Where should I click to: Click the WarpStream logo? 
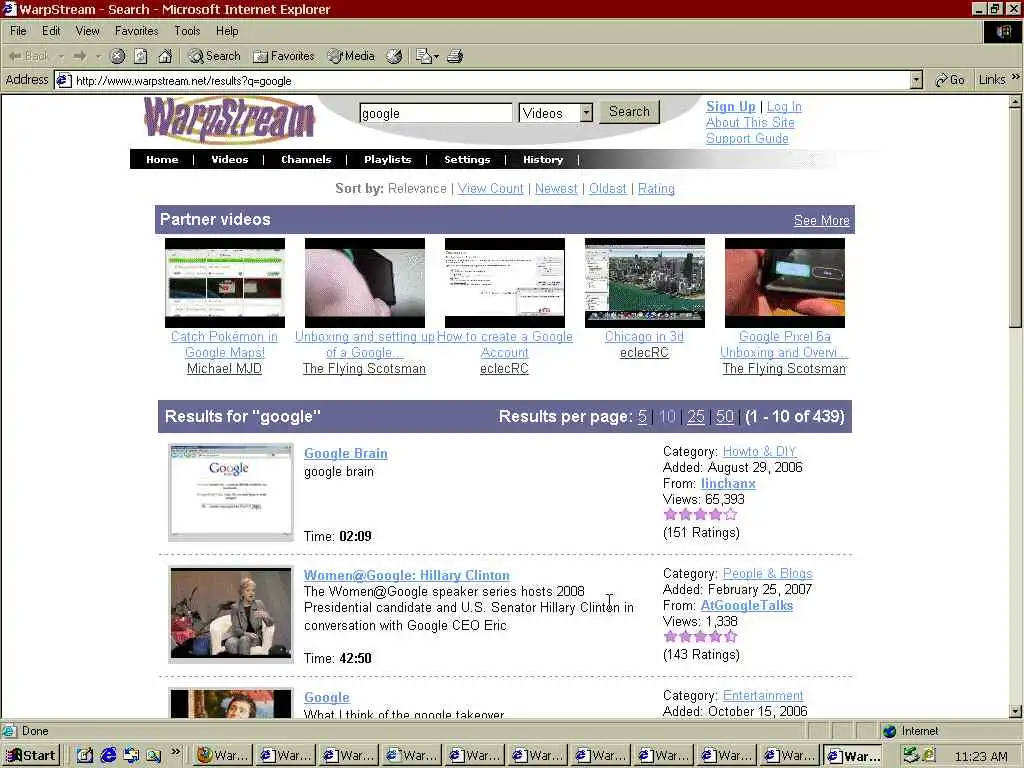point(229,120)
